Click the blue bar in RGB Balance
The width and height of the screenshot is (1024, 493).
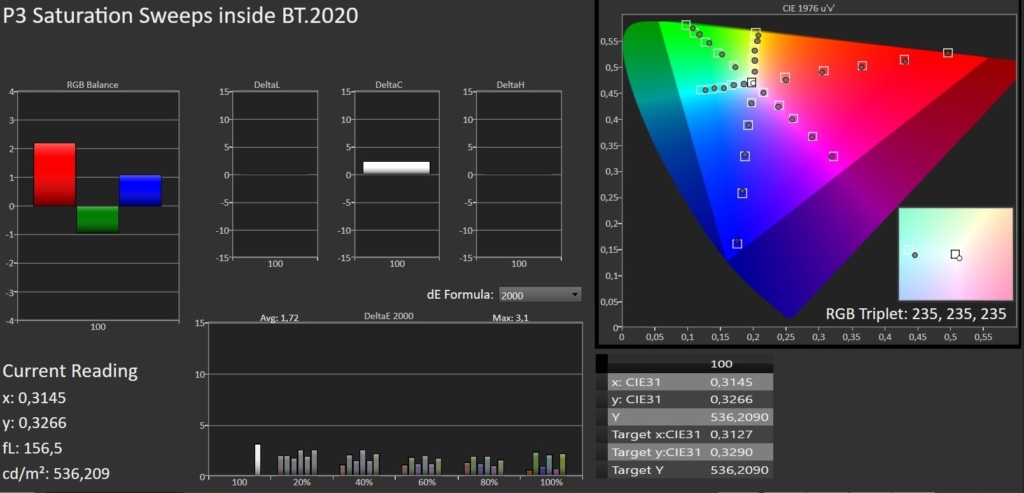tap(140, 190)
